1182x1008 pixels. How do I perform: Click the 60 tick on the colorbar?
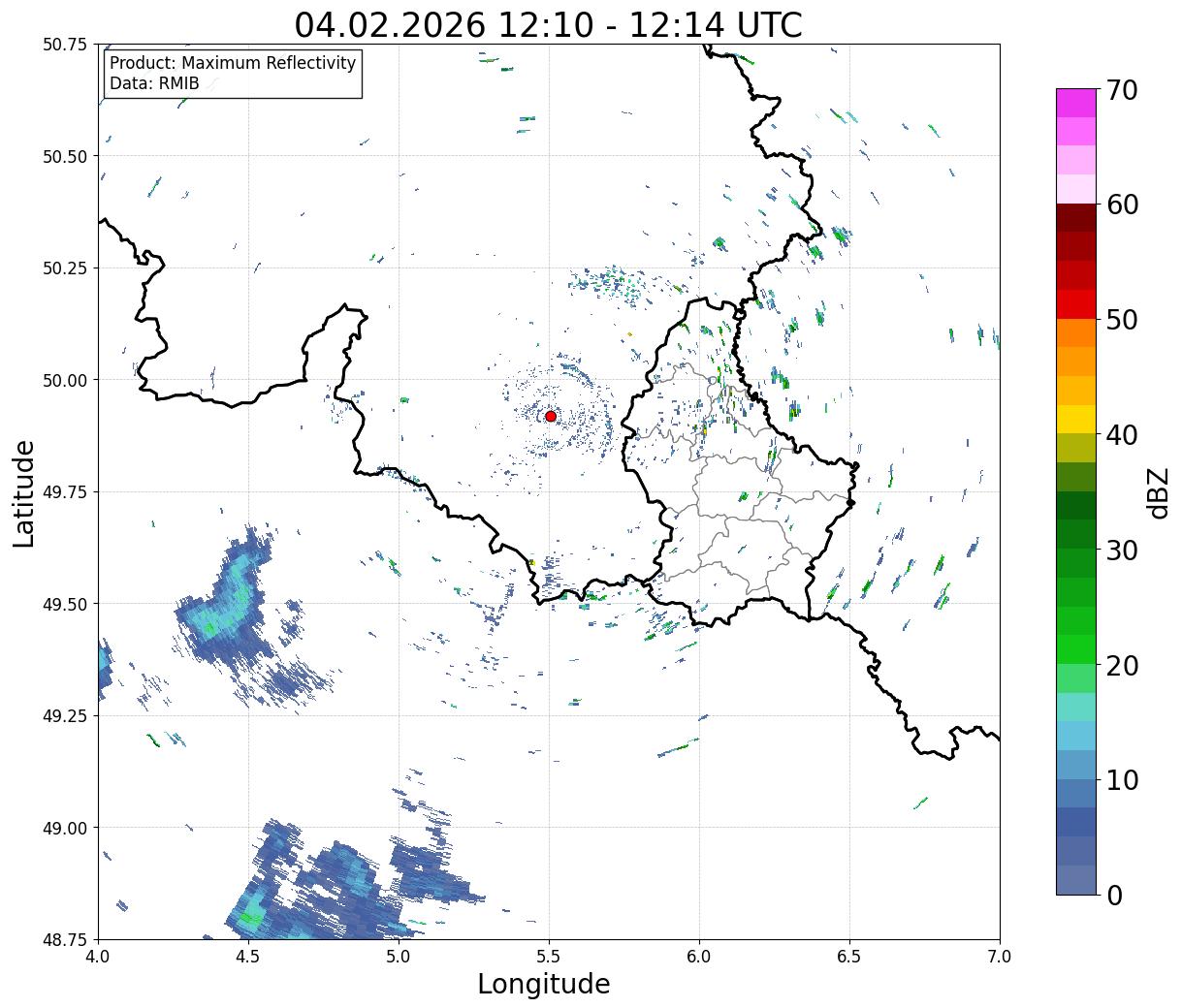[x=1121, y=205]
